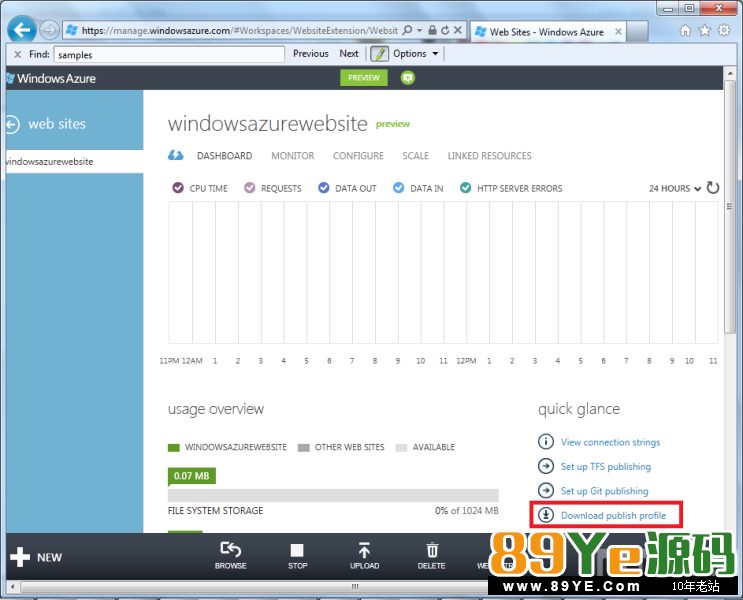Open favorites star icon

pyautogui.click(x=705, y=31)
